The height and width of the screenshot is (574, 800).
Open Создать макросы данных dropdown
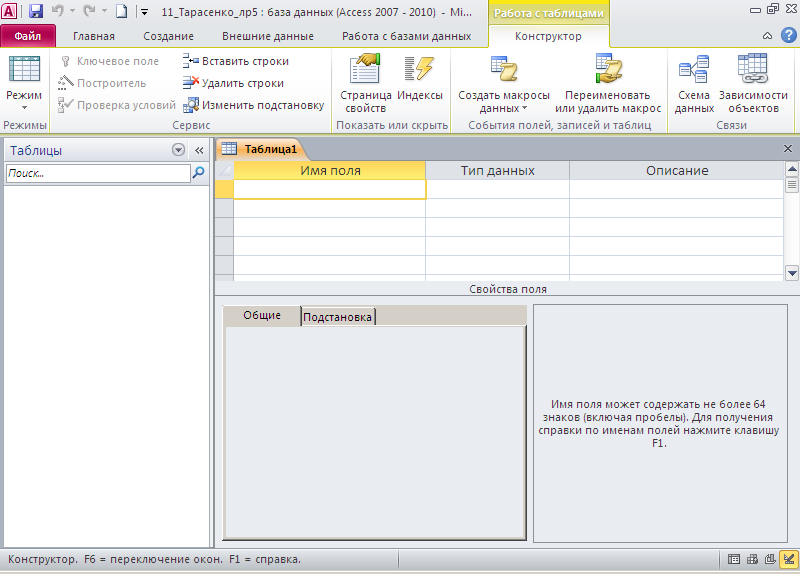(x=504, y=84)
